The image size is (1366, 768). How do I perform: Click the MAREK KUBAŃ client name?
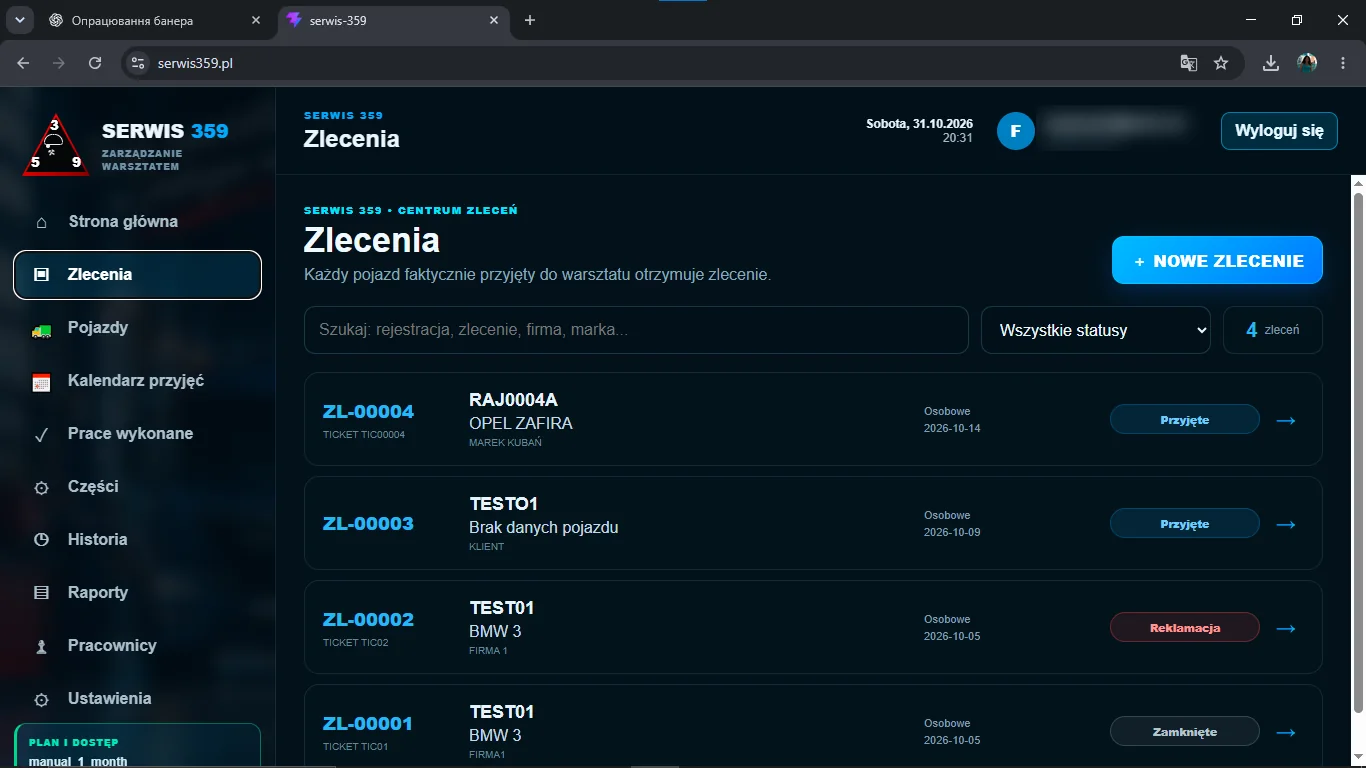coord(505,443)
